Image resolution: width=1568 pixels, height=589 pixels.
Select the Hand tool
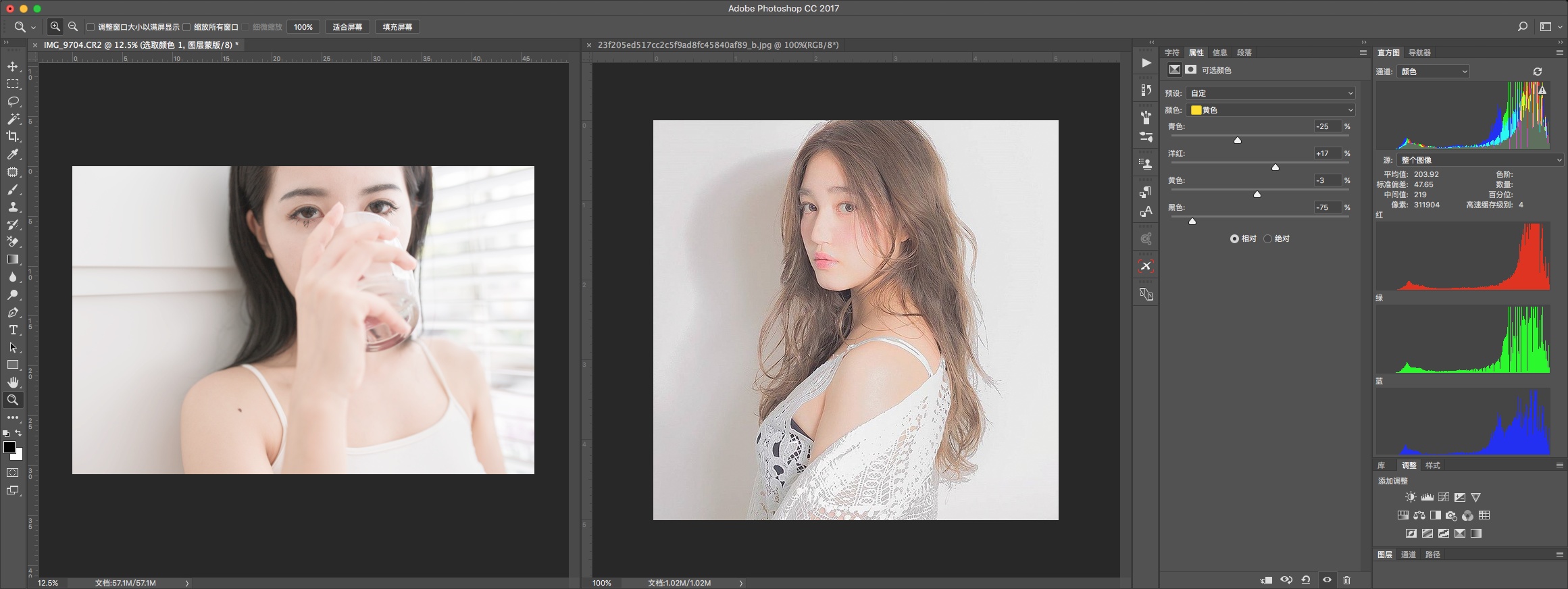tap(13, 382)
